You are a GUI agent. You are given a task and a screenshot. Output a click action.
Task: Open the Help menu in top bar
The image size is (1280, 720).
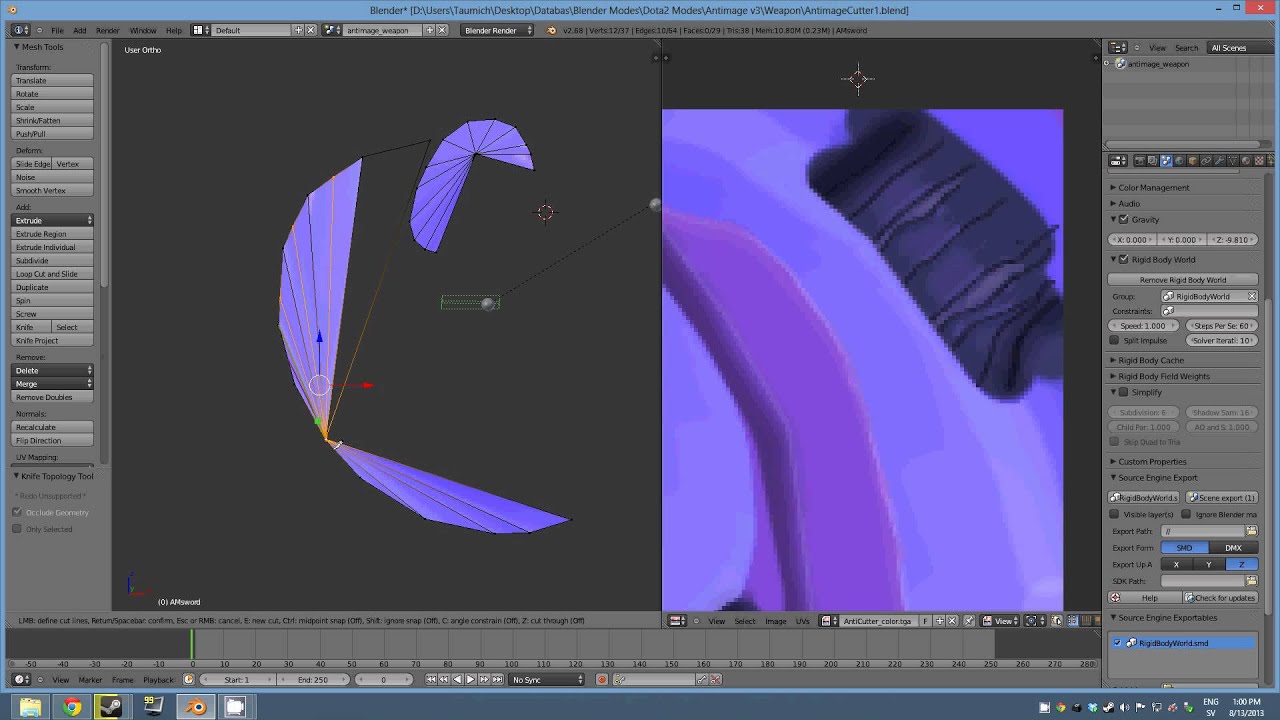(x=174, y=31)
